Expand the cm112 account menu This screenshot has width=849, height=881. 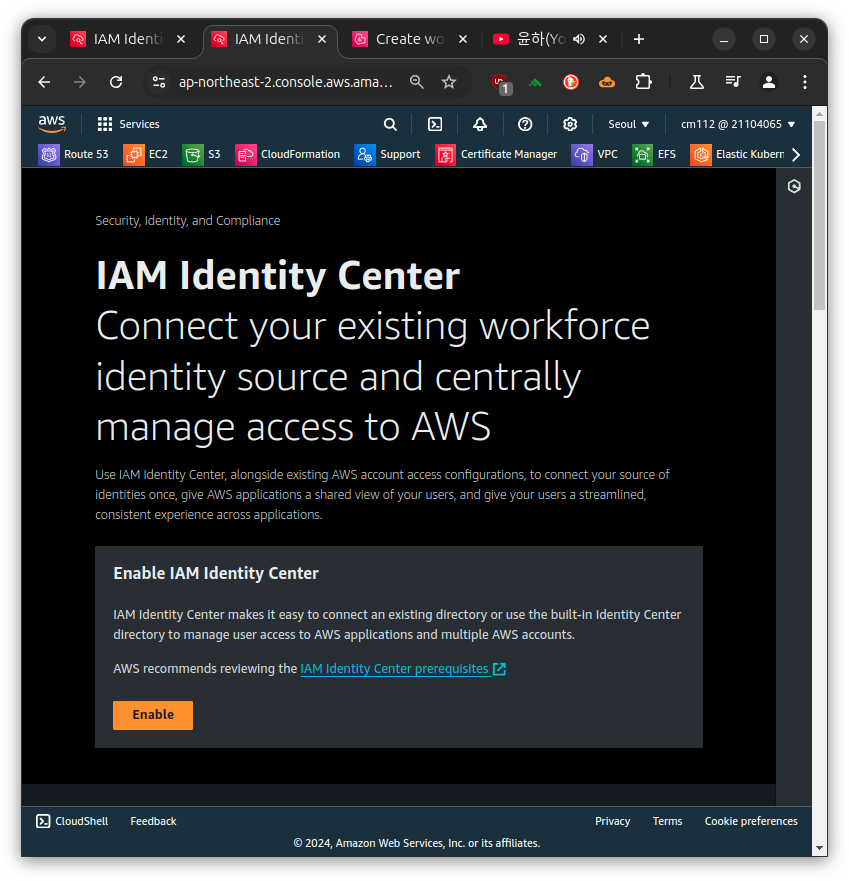[x=738, y=124]
